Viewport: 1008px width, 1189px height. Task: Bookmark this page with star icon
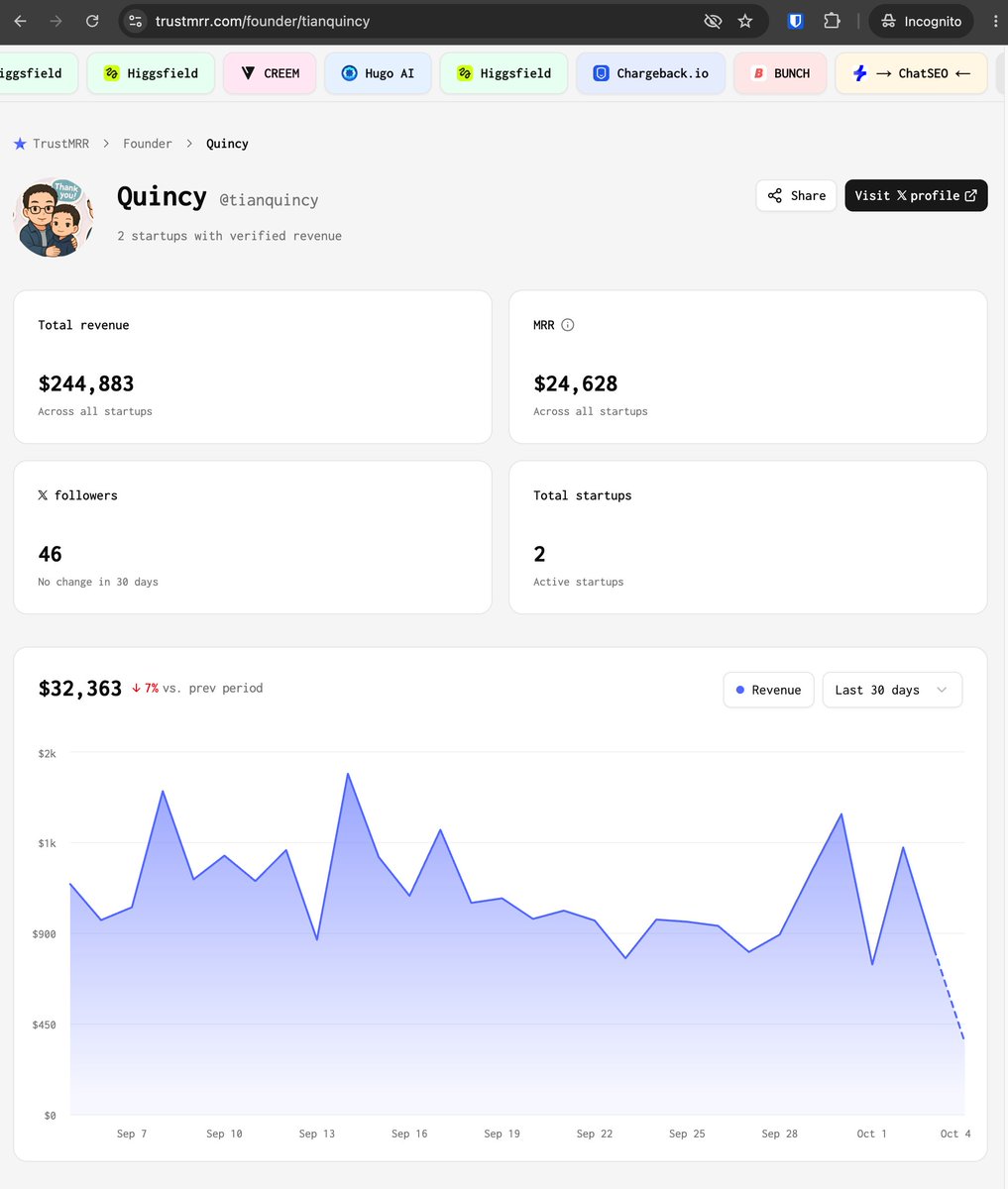pos(745,21)
